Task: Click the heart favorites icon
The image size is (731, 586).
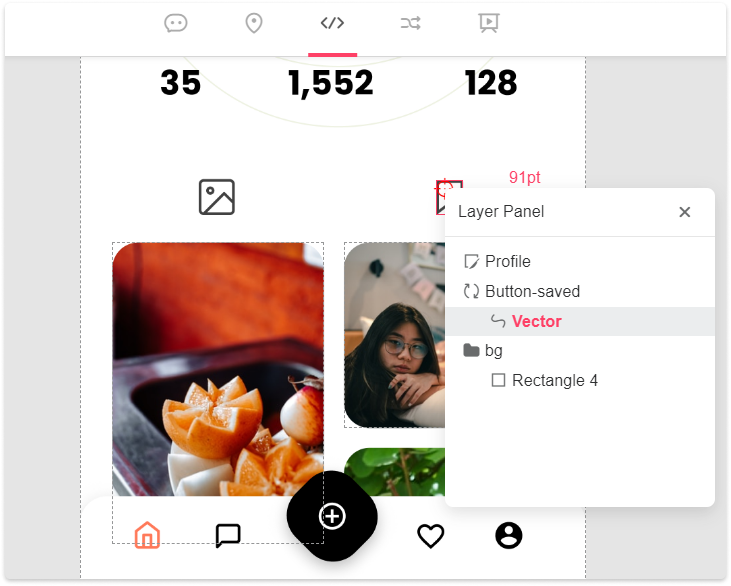Action: pyautogui.click(x=430, y=536)
